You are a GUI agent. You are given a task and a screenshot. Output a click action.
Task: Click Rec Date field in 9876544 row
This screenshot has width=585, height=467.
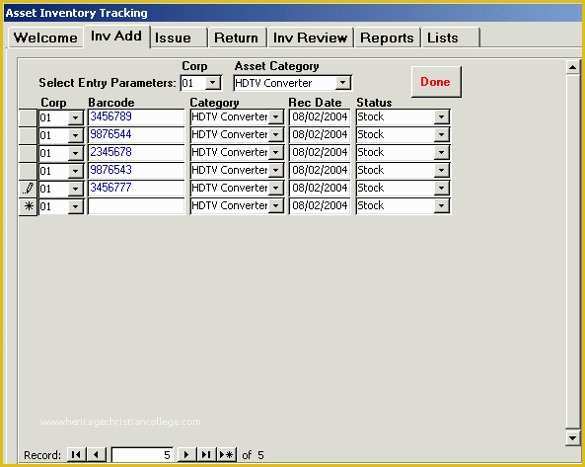point(320,135)
